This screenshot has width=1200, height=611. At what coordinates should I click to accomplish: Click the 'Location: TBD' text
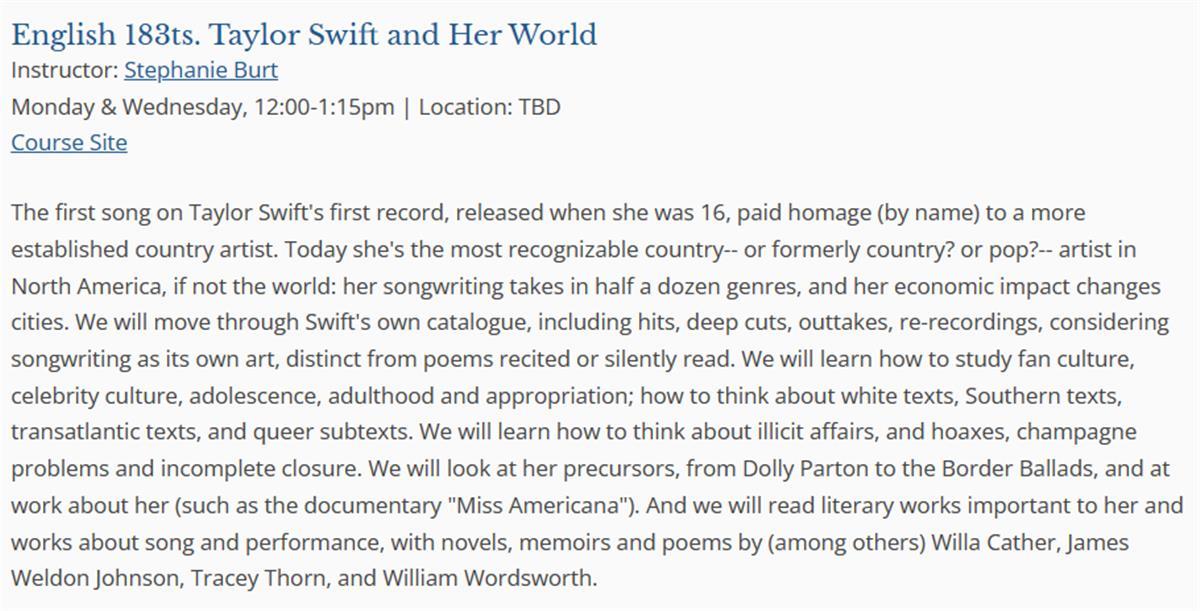[490, 106]
